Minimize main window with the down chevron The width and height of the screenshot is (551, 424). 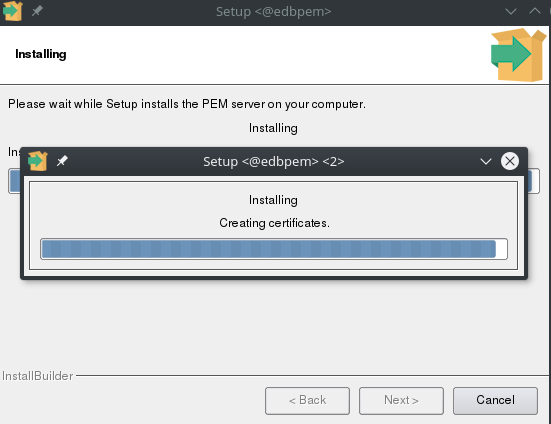click(511, 11)
